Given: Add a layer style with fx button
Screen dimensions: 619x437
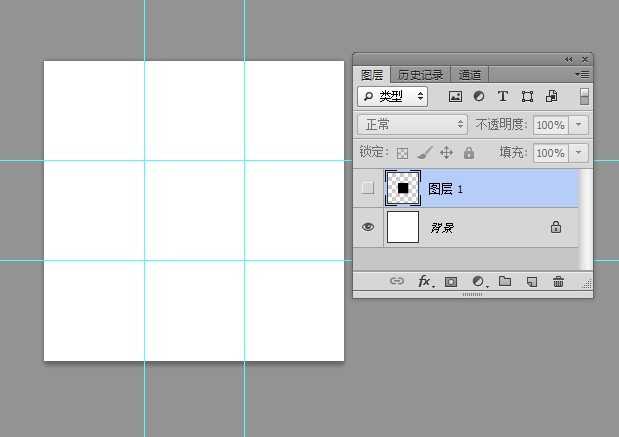Looking at the screenshot, I should coord(425,282).
